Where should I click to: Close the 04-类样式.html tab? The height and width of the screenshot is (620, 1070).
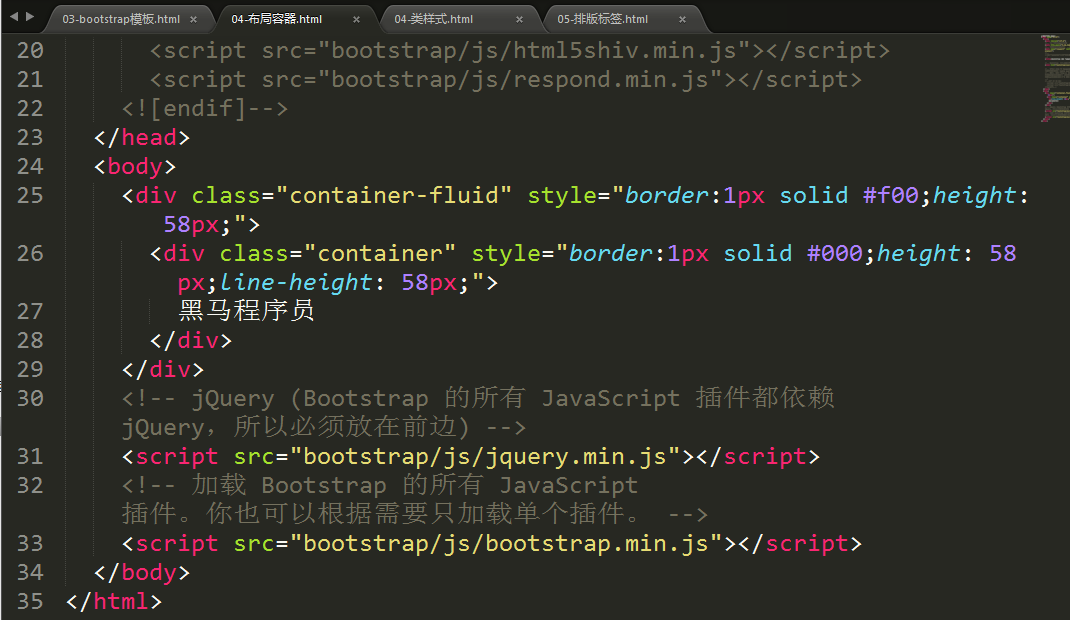point(519,20)
